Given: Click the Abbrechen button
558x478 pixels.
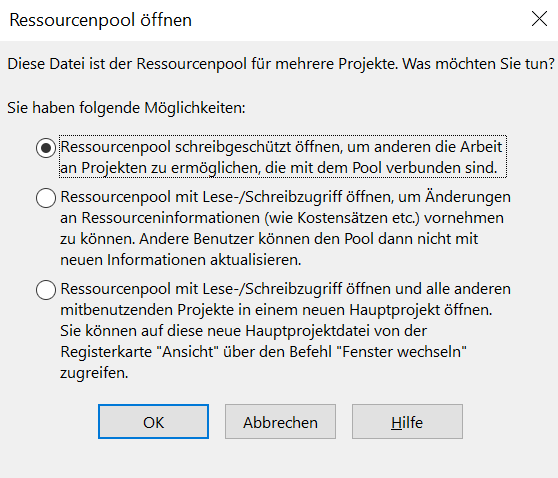Looking at the screenshot, I should (x=280, y=421).
